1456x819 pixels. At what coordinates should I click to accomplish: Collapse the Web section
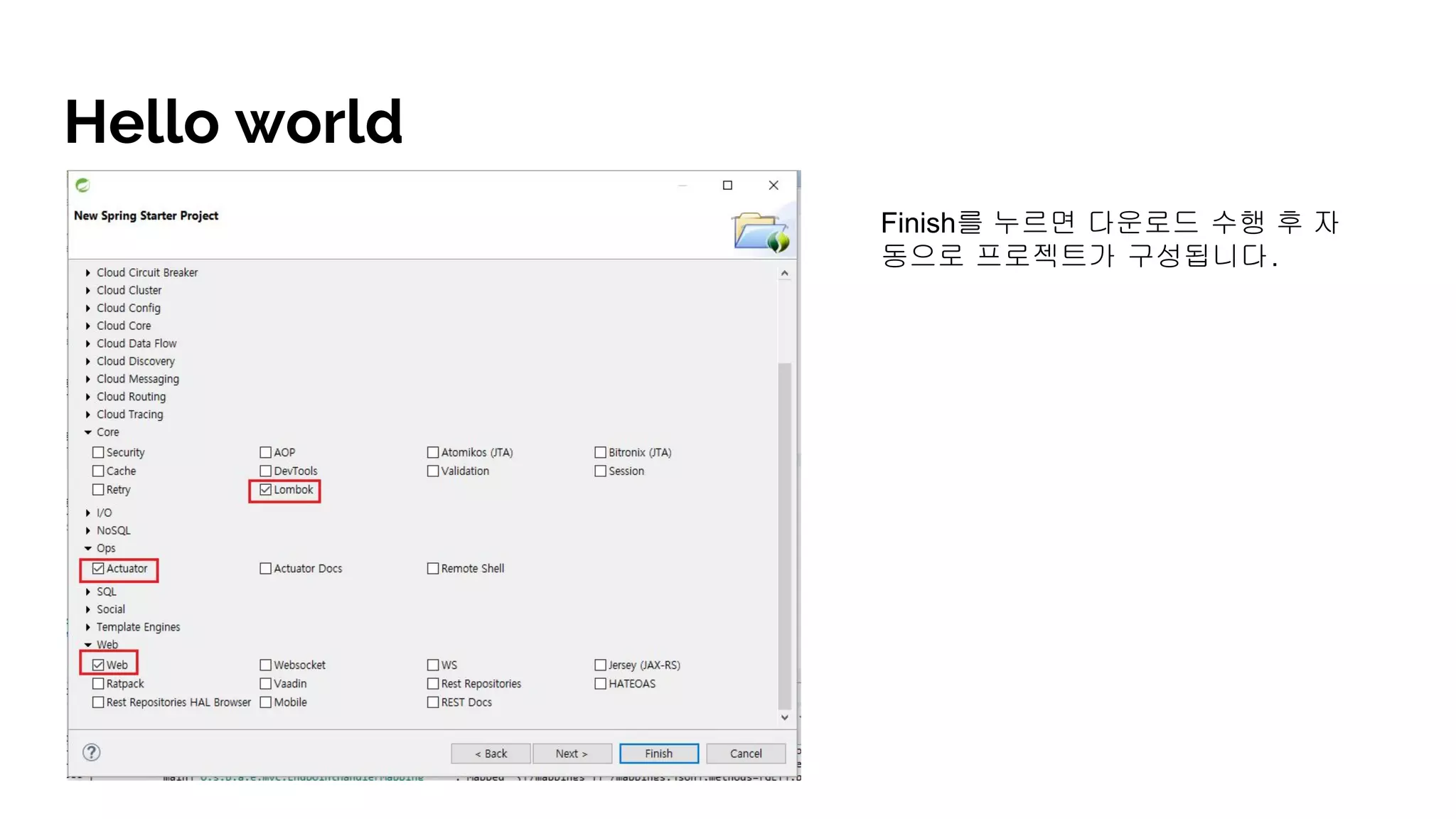pos(87,646)
